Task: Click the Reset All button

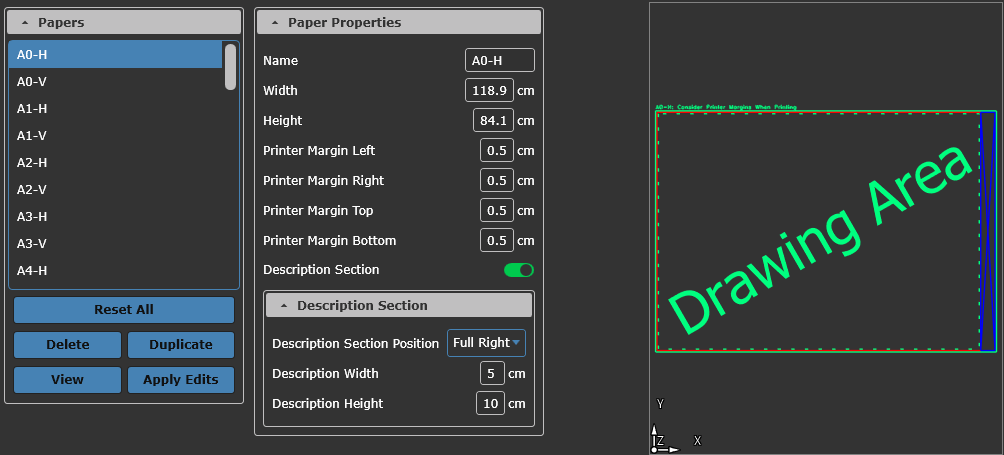Action: click(x=124, y=310)
